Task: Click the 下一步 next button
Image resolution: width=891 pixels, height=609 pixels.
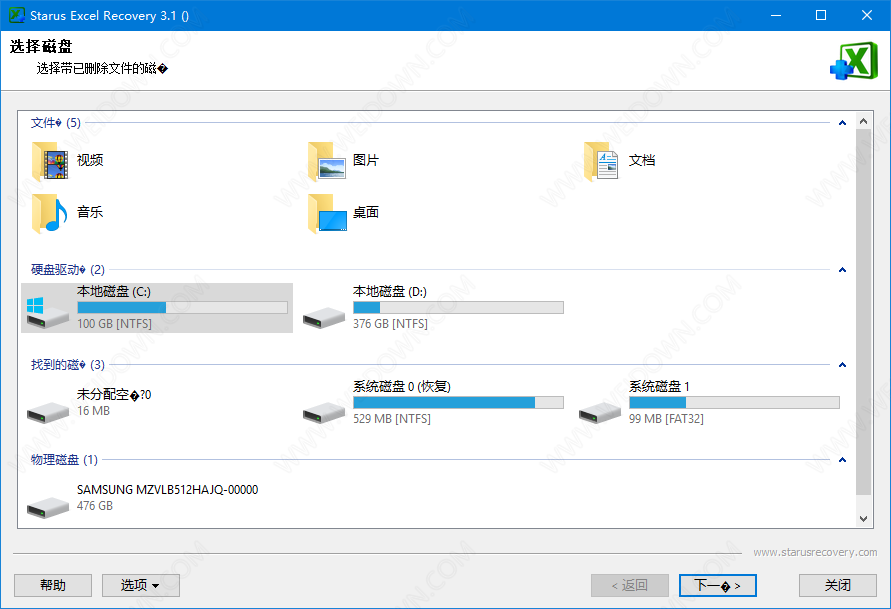Action: 718,585
